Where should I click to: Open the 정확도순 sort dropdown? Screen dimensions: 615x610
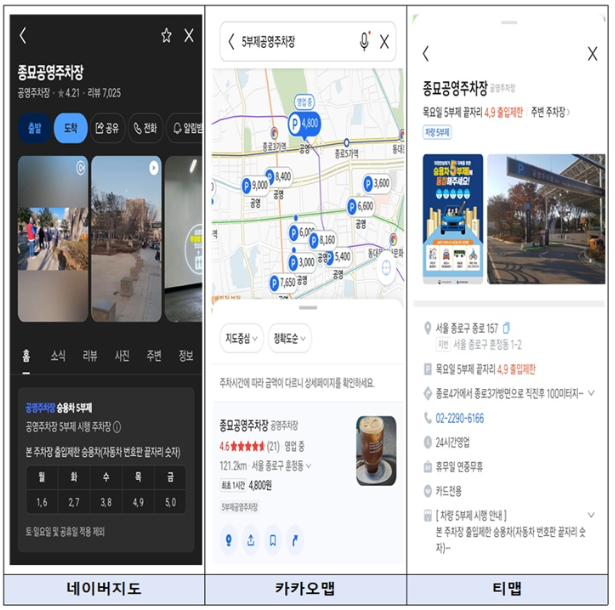(x=289, y=338)
